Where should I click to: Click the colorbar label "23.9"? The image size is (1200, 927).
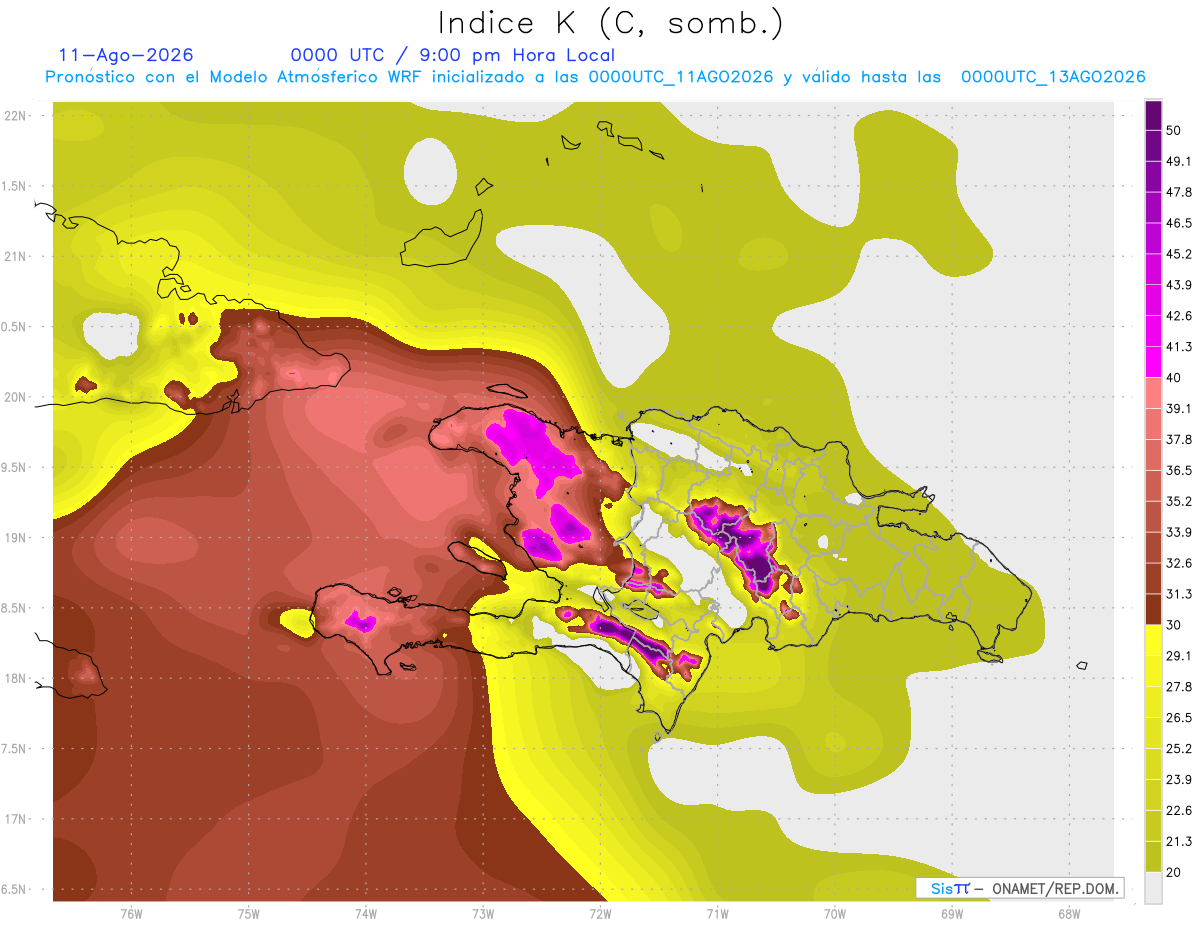coord(1178,780)
